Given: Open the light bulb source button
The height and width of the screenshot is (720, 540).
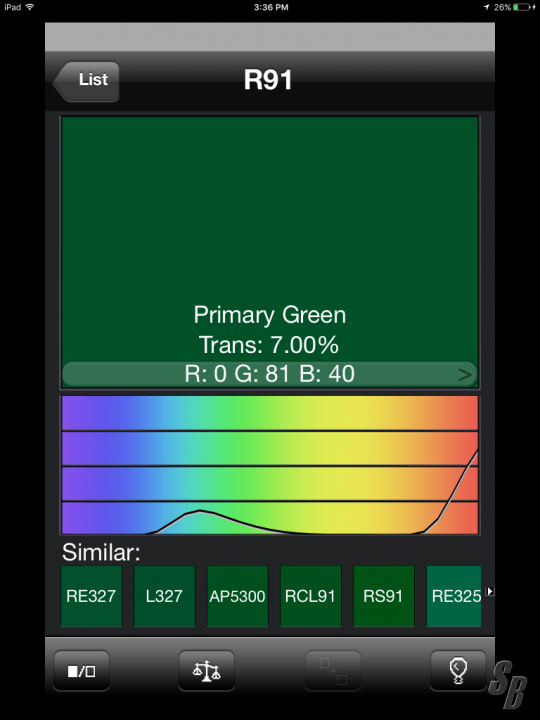Looking at the screenshot, I should (x=458, y=670).
